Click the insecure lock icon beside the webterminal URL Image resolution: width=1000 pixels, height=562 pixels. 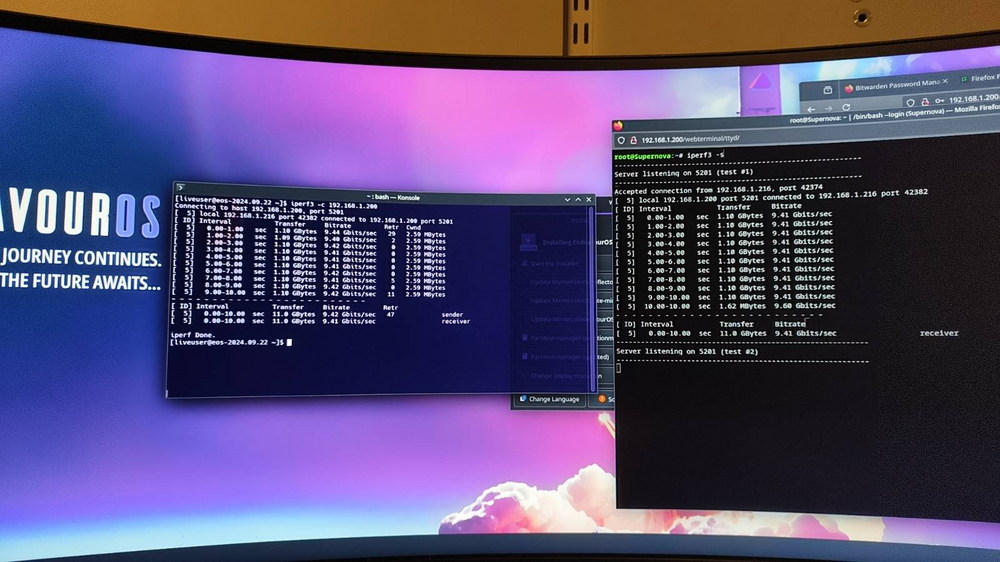[633, 140]
